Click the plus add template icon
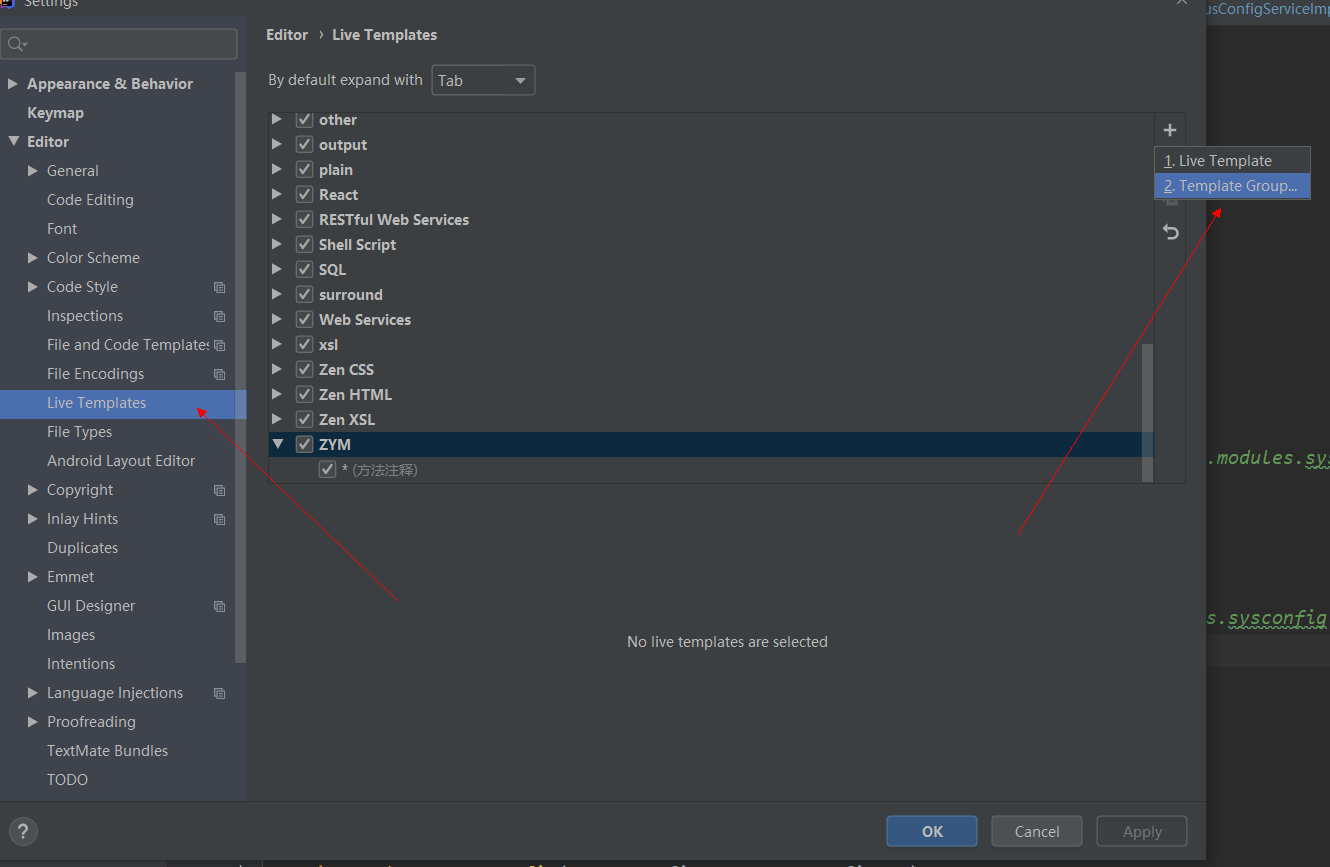 pos(1170,130)
